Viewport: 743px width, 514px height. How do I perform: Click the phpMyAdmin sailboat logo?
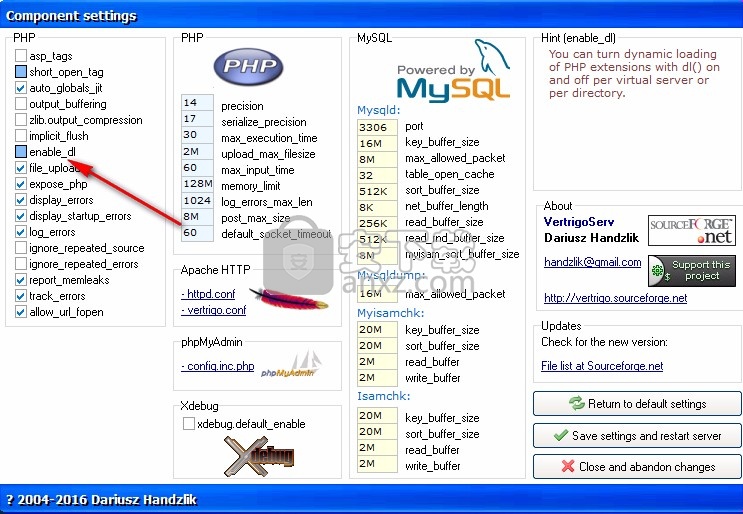[x=291, y=364]
